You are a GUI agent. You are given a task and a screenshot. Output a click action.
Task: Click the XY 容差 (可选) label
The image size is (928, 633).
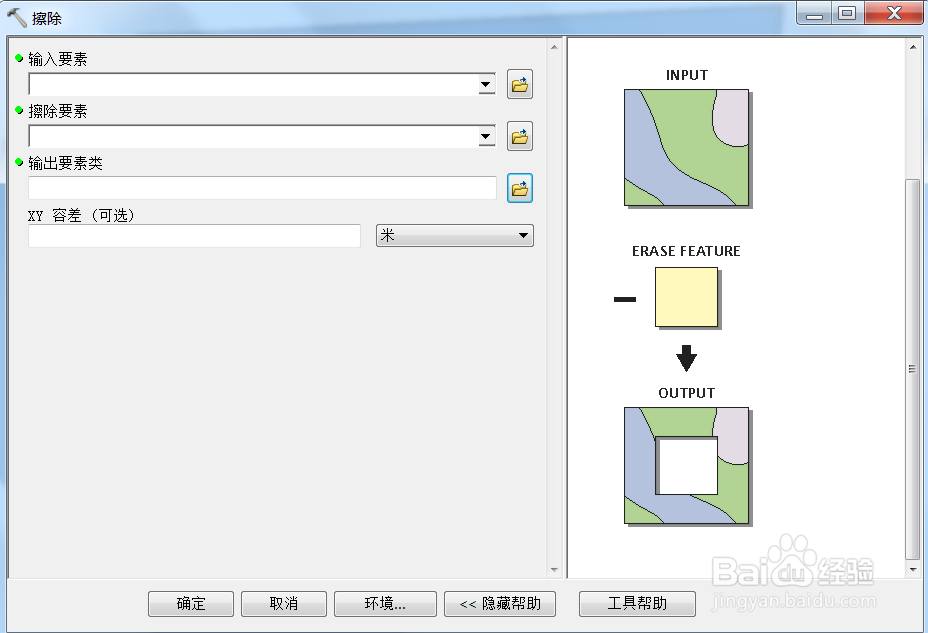82,215
